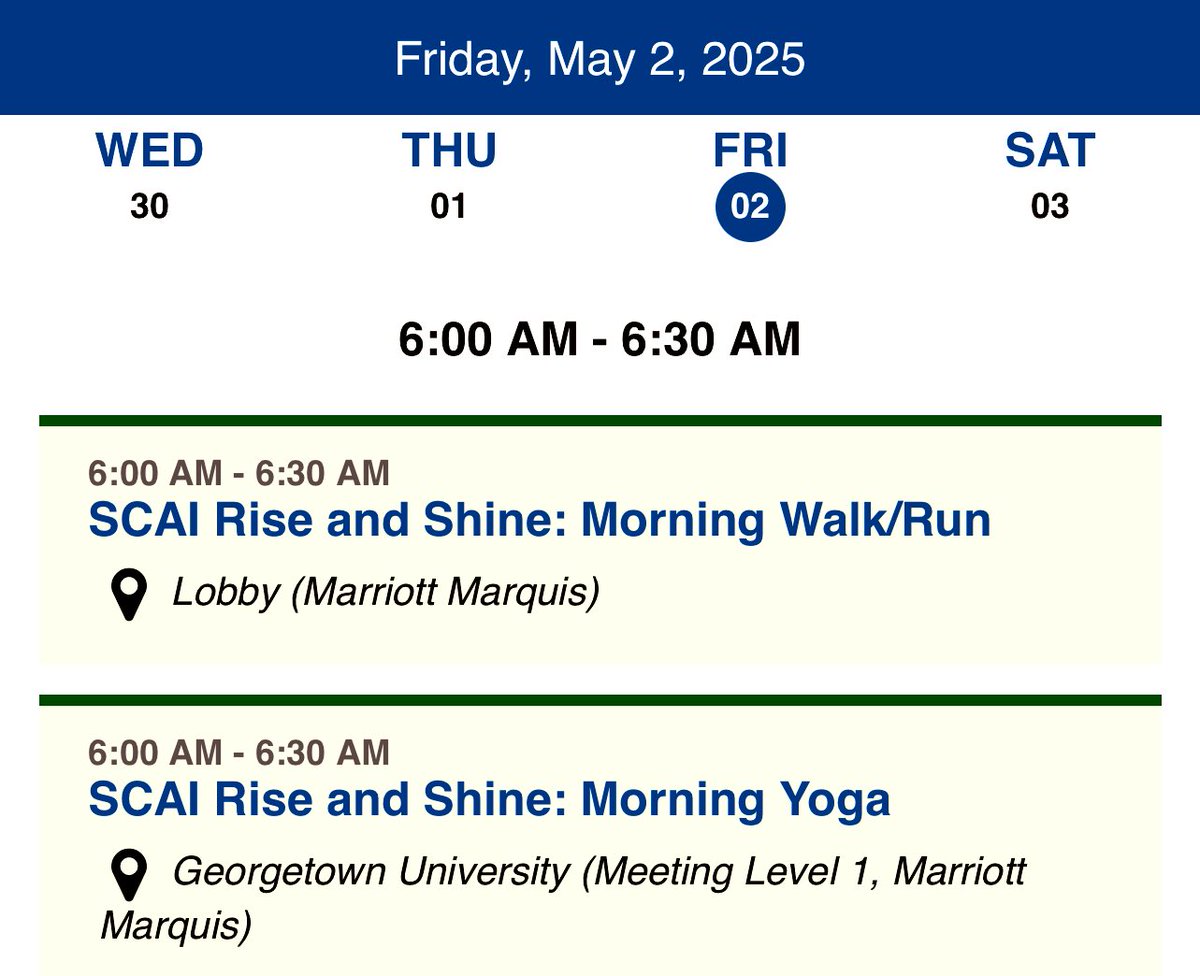Click the location pin for Georgetown University

tap(129, 875)
